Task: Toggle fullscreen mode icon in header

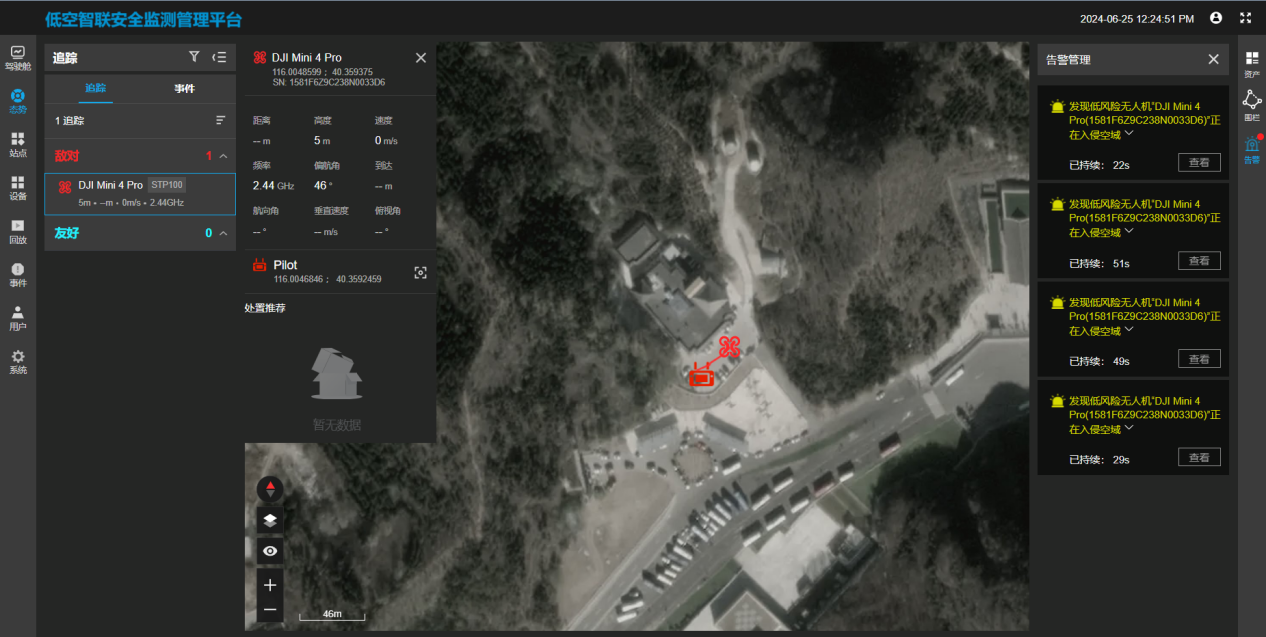Action: point(1245,18)
